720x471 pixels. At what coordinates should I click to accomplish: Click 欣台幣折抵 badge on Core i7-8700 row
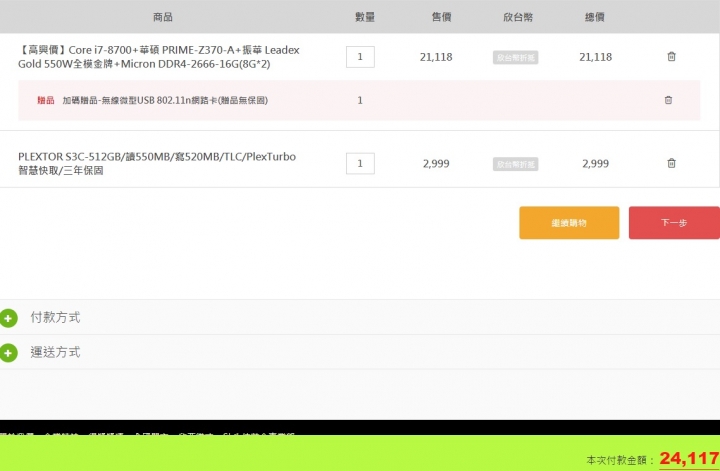(x=515, y=57)
